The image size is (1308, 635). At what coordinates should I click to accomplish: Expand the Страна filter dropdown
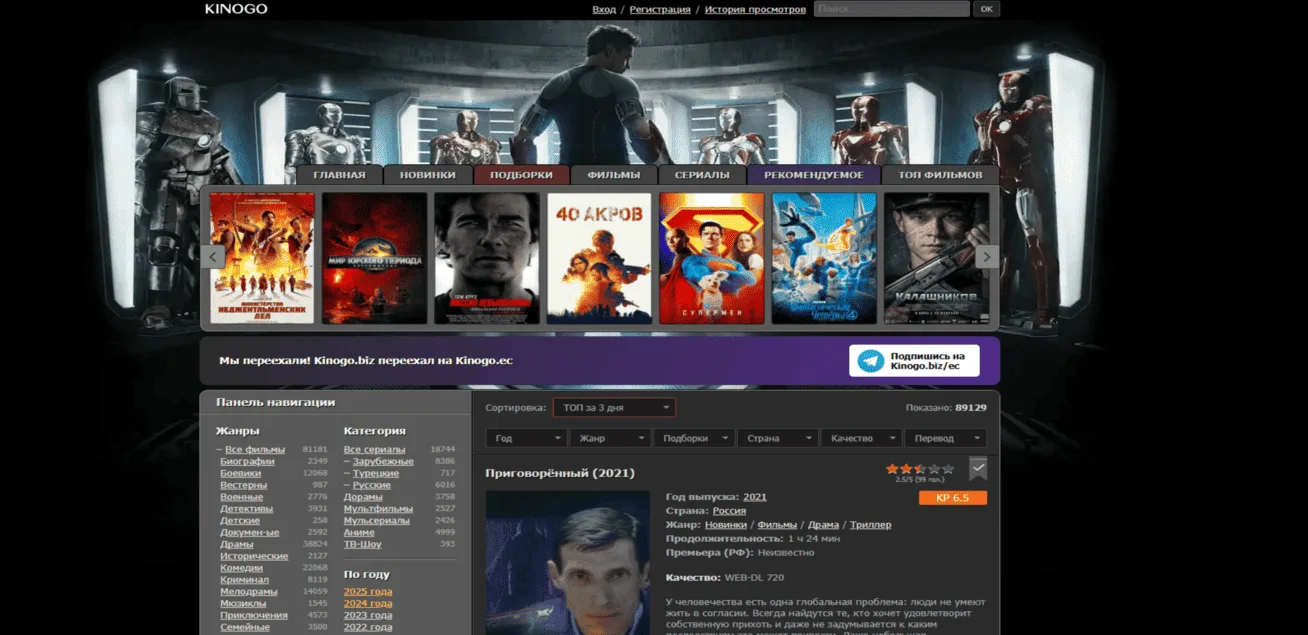click(x=778, y=438)
